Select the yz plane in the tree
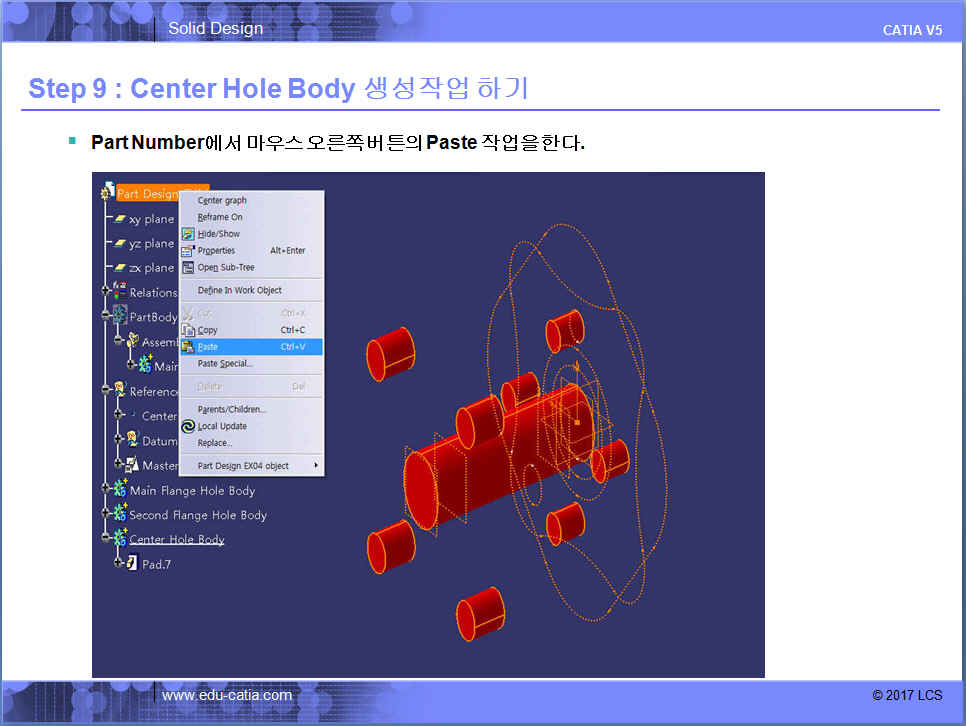The height and width of the screenshot is (726, 966). coord(151,244)
